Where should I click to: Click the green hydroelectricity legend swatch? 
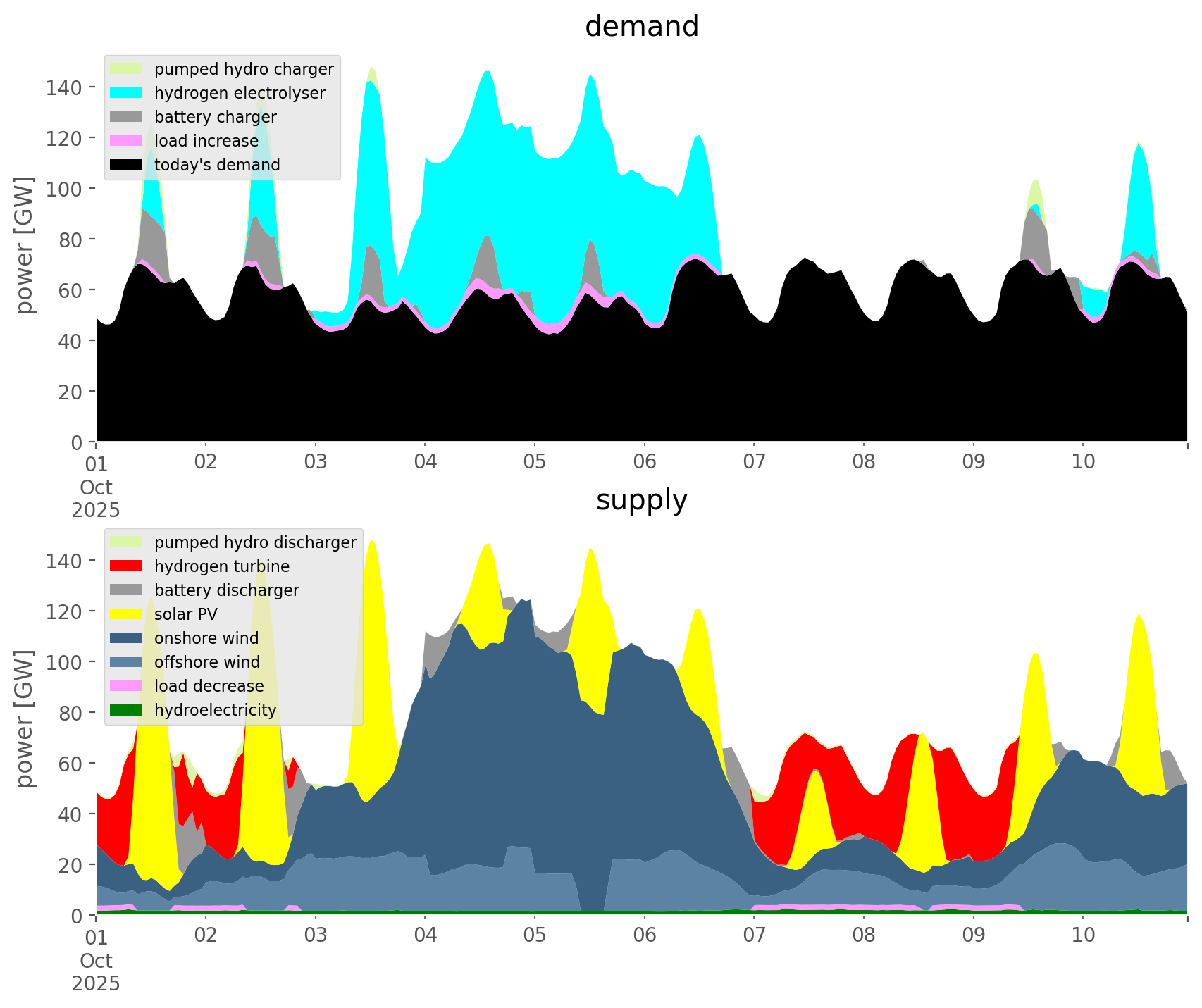(126, 710)
